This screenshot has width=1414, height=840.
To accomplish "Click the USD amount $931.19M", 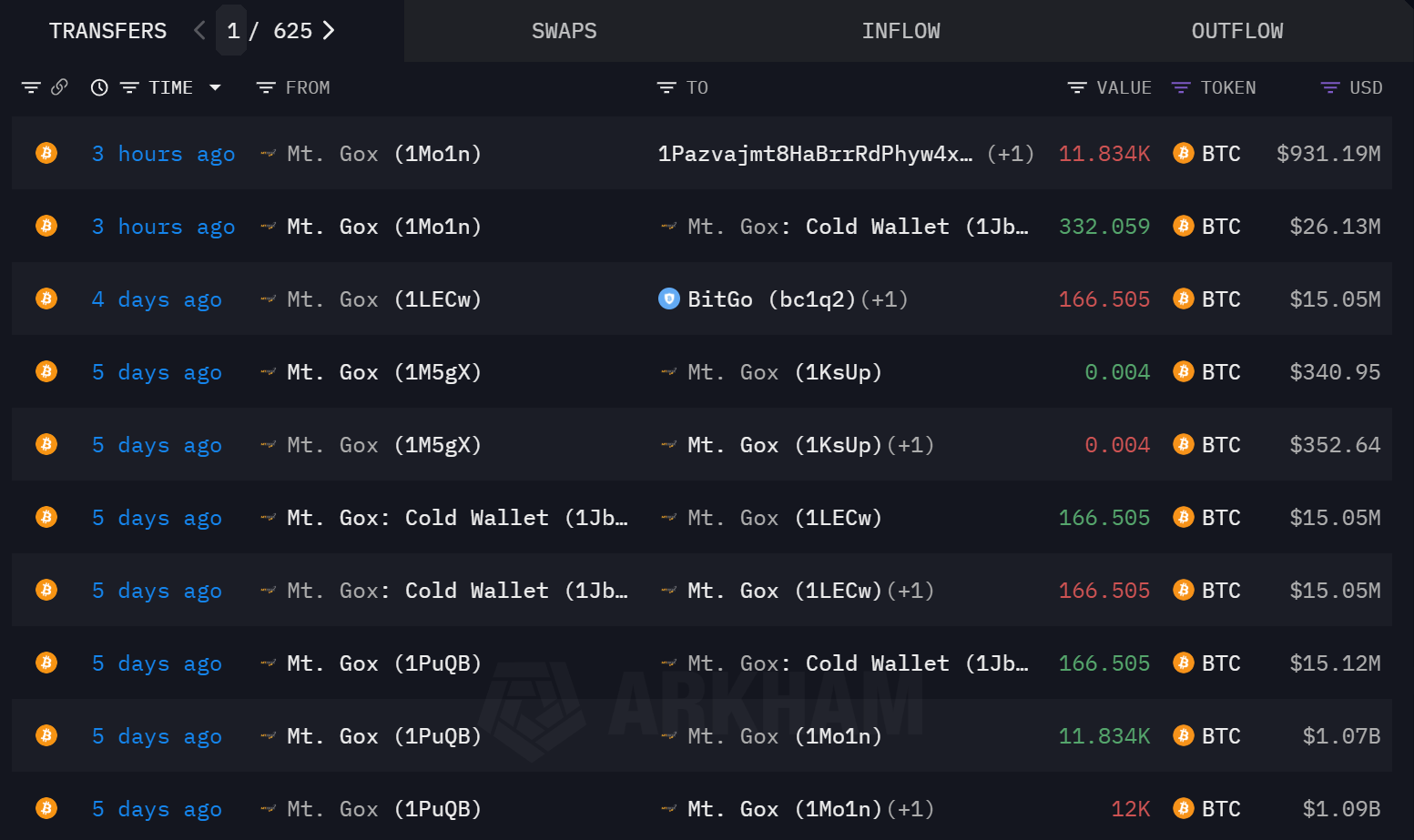I will [x=1328, y=154].
